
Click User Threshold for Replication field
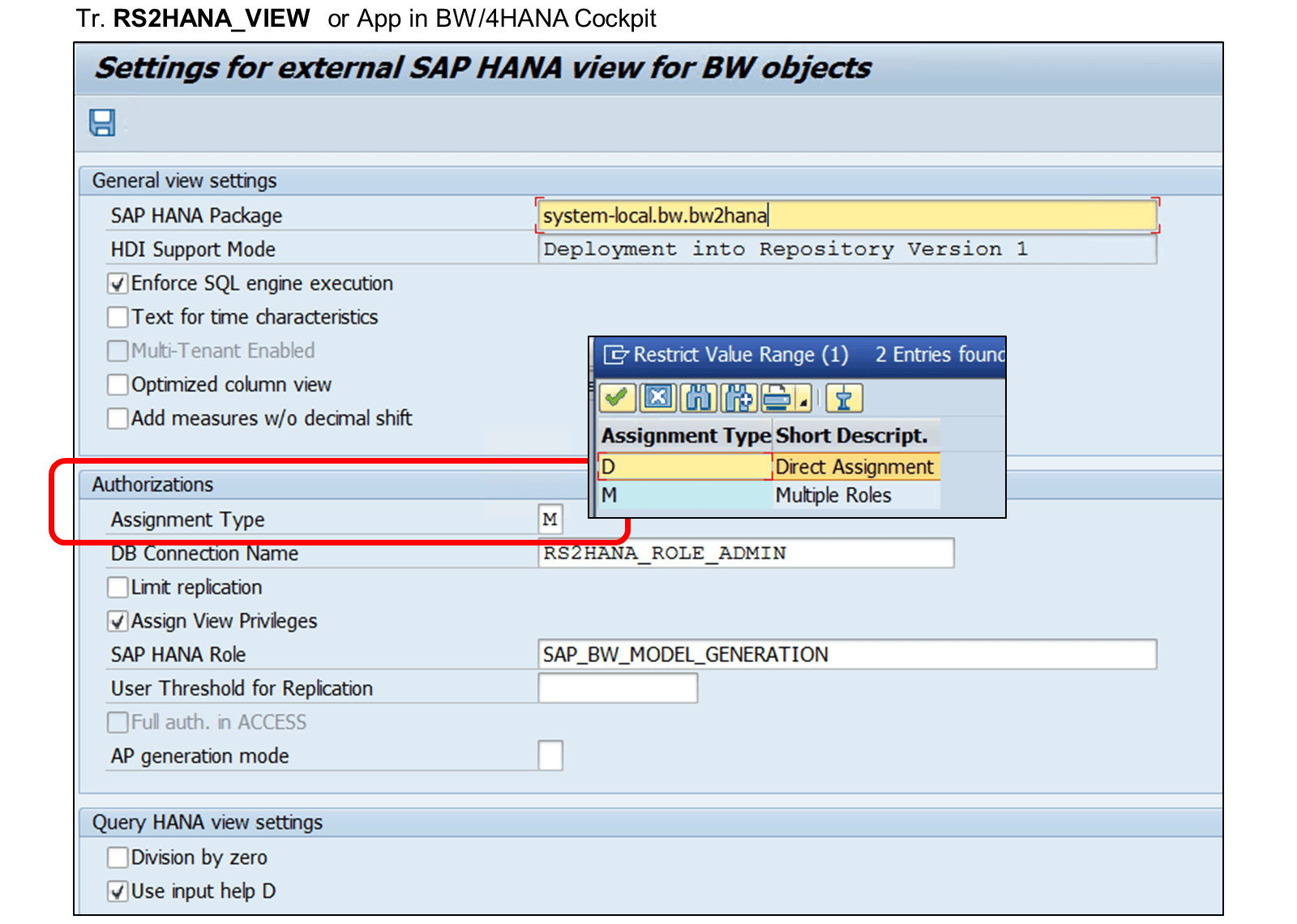[618, 688]
